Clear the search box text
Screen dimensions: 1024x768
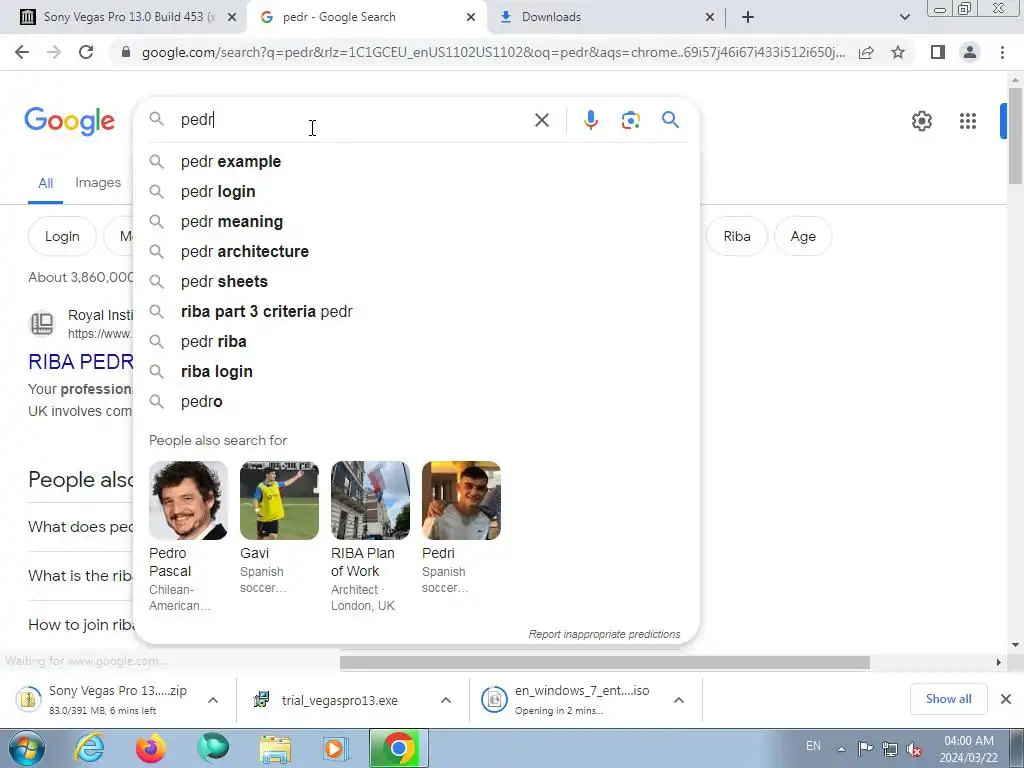[x=541, y=120]
